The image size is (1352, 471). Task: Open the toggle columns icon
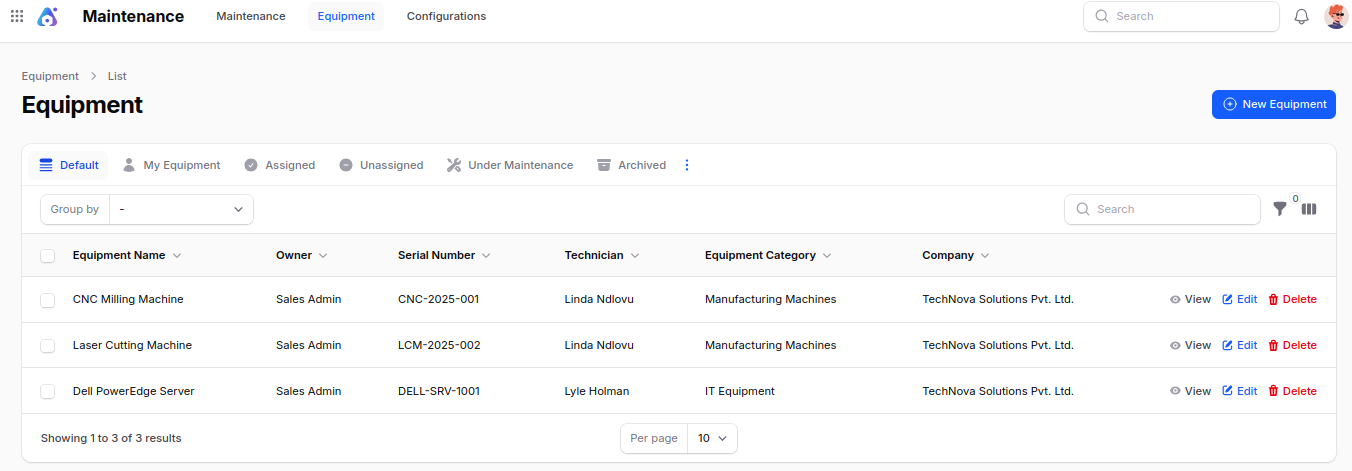coord(1309,209)
